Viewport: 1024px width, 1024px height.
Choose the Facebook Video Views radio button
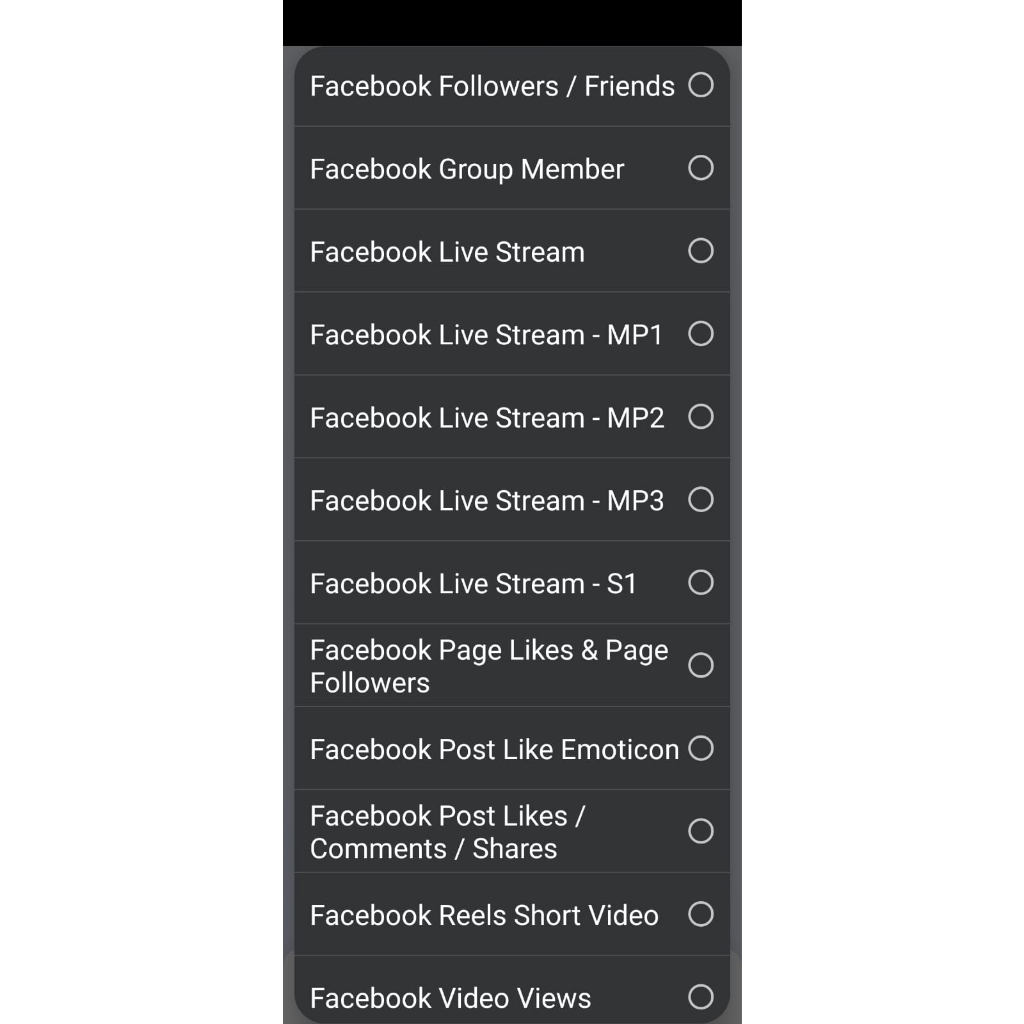701,997
